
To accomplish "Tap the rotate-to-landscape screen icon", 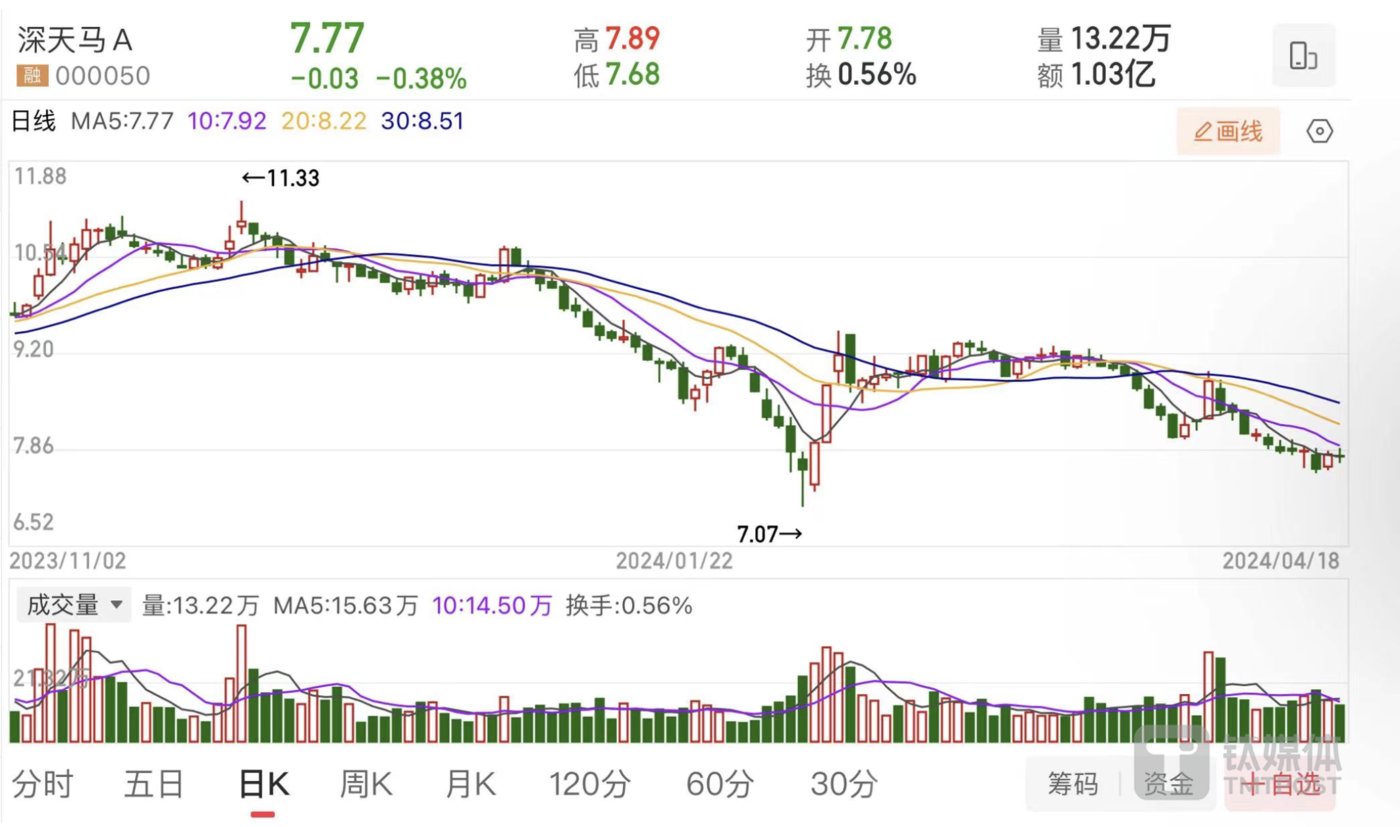I will coord(1303,55).
